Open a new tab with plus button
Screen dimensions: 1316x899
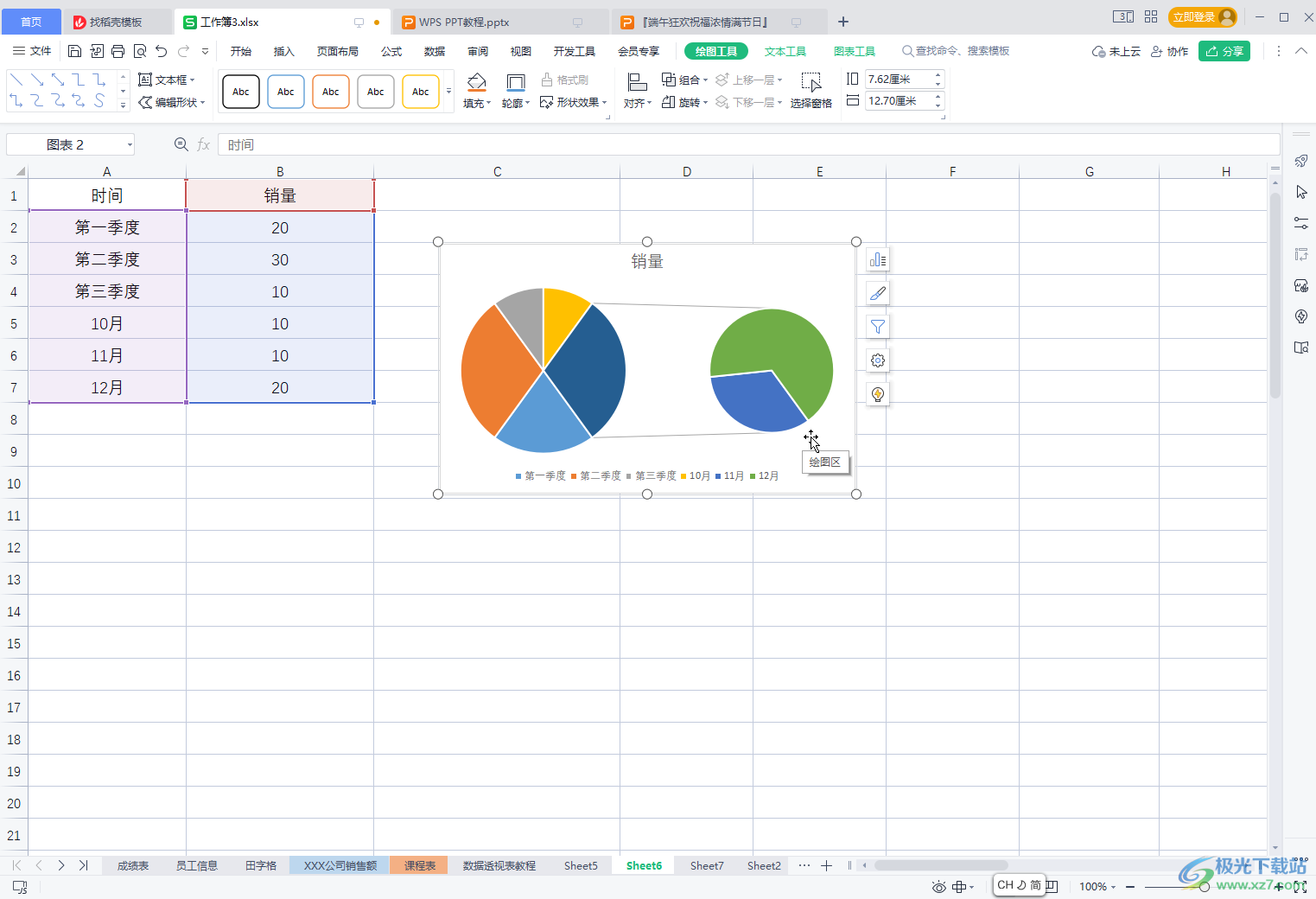(843, 22)
